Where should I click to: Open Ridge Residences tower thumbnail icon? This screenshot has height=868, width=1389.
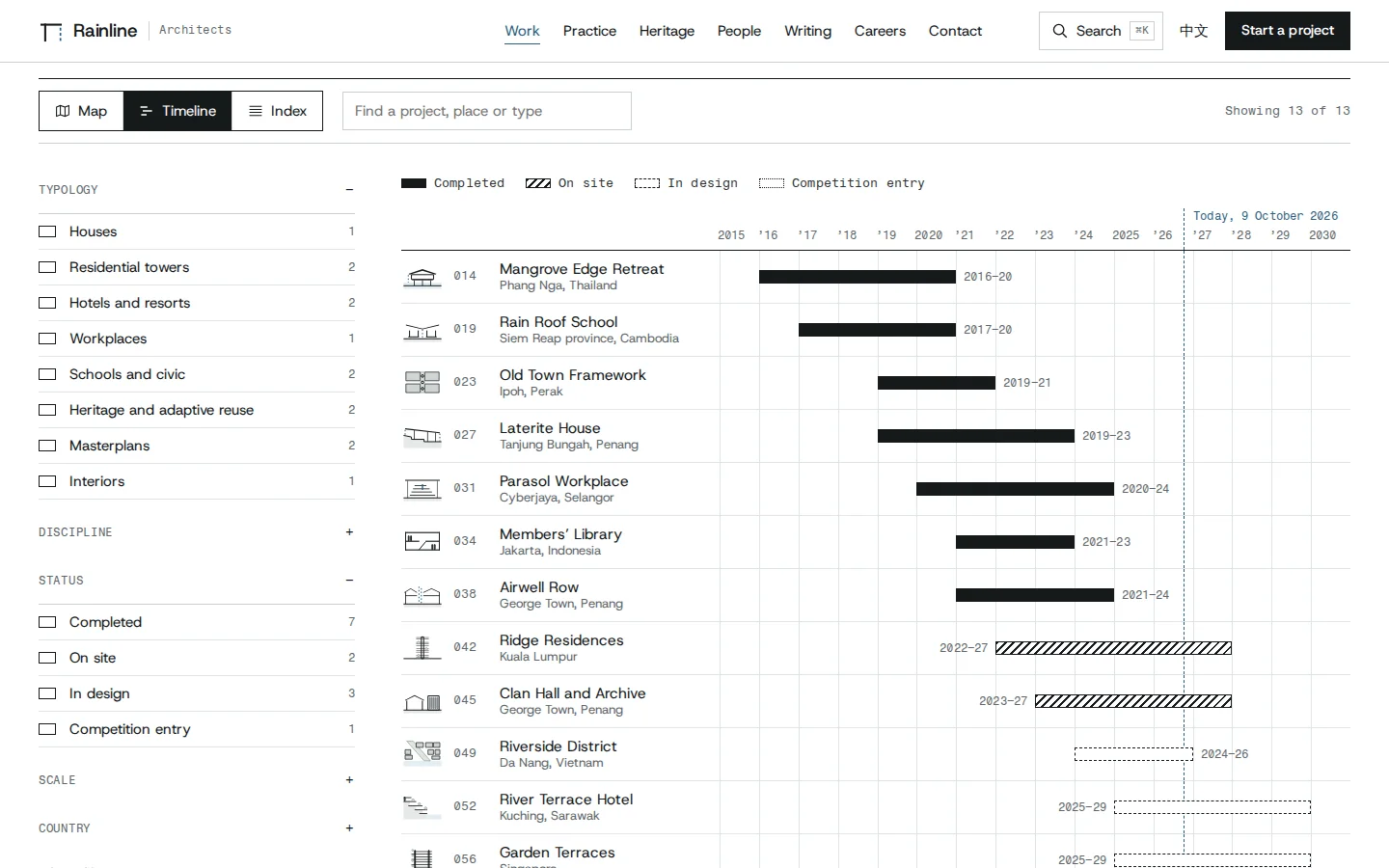(x=422, y=648)
